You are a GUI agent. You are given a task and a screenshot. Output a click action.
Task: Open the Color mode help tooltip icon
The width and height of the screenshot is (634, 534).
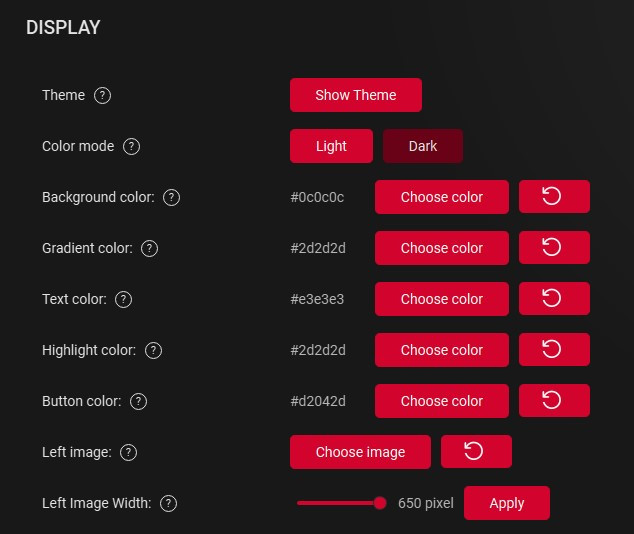tap(131, 146)
